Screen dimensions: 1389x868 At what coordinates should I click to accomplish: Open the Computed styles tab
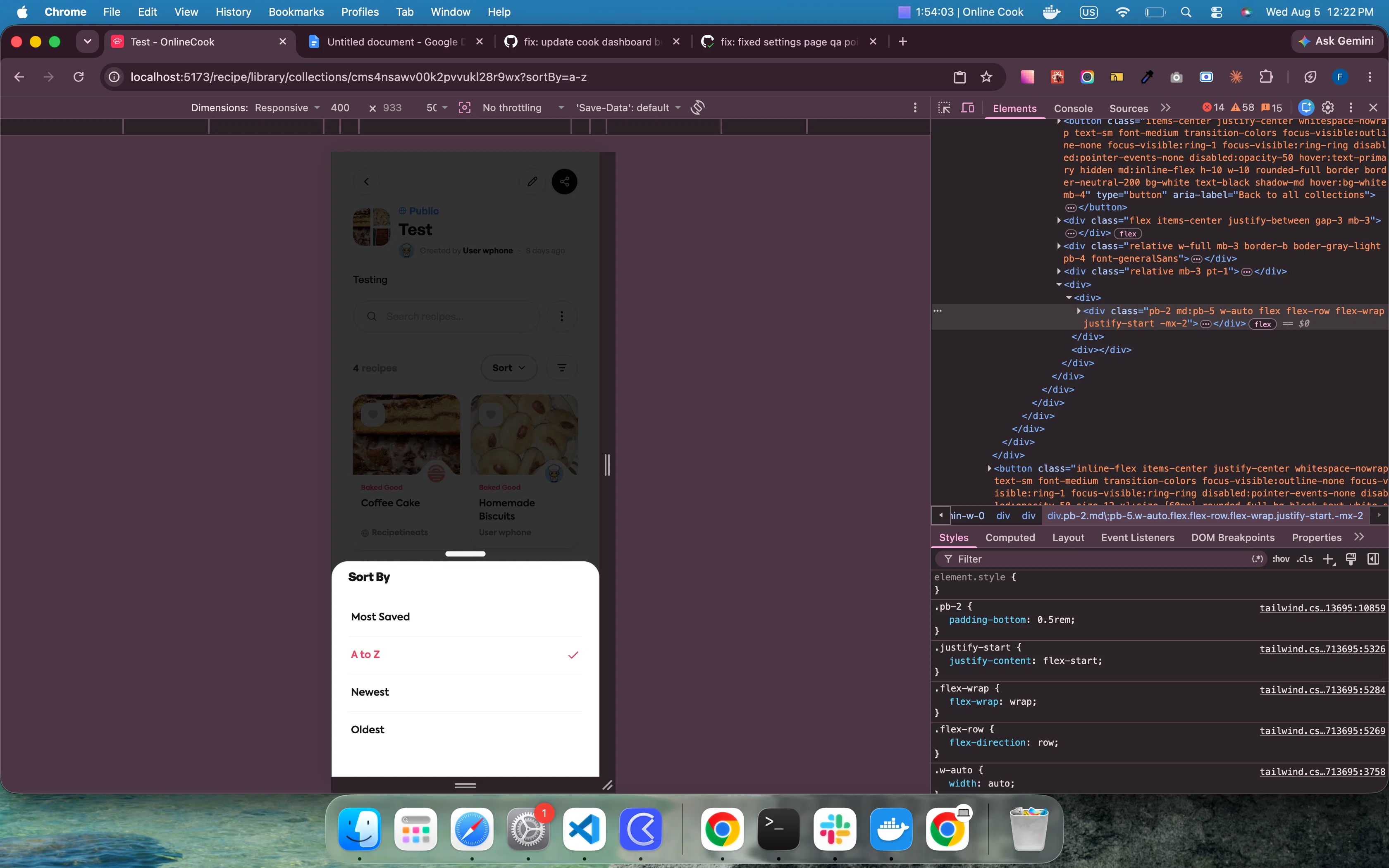(1010, 538)
